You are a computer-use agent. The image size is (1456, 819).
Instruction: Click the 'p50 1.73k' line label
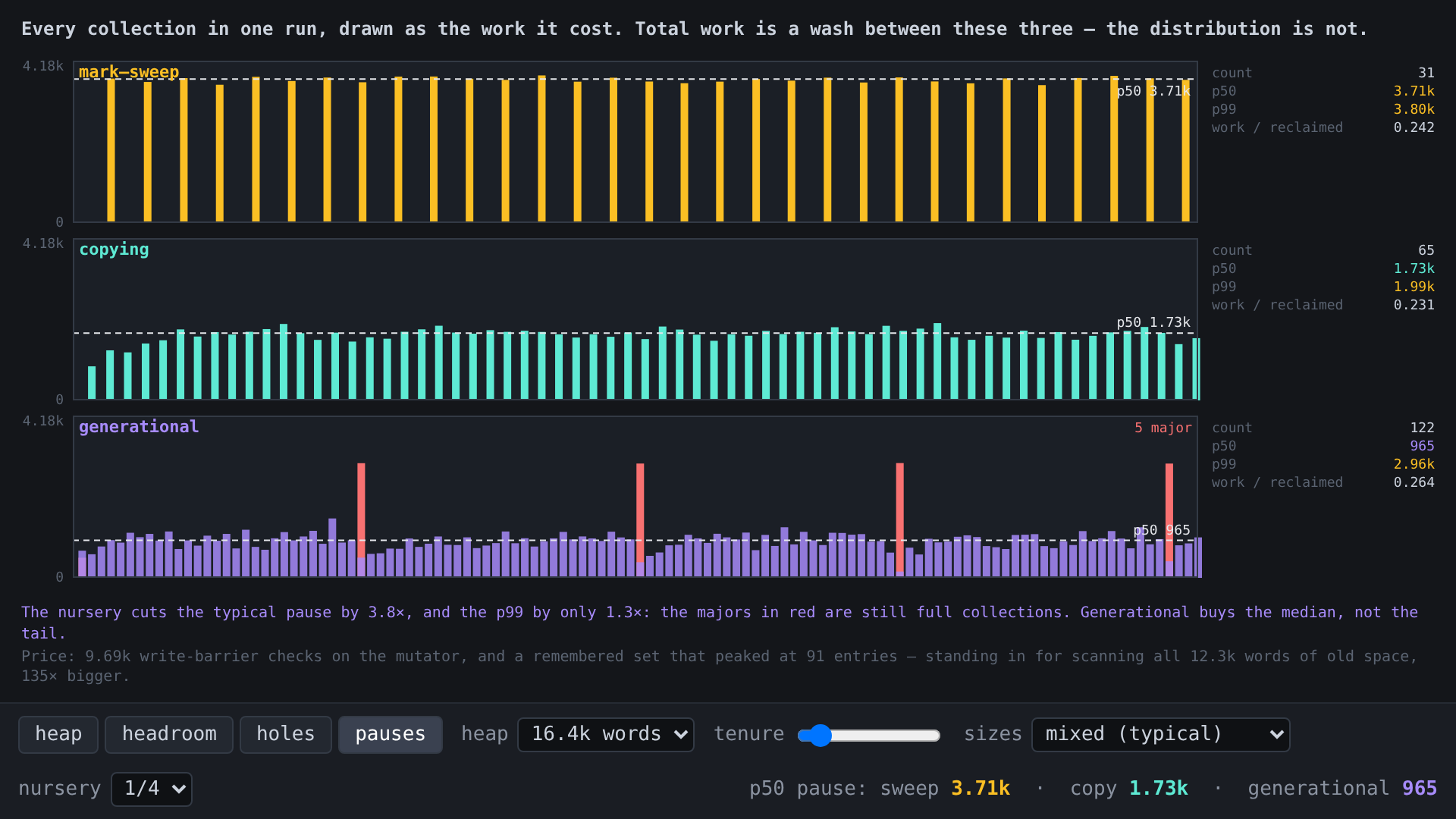point(1153,322)
